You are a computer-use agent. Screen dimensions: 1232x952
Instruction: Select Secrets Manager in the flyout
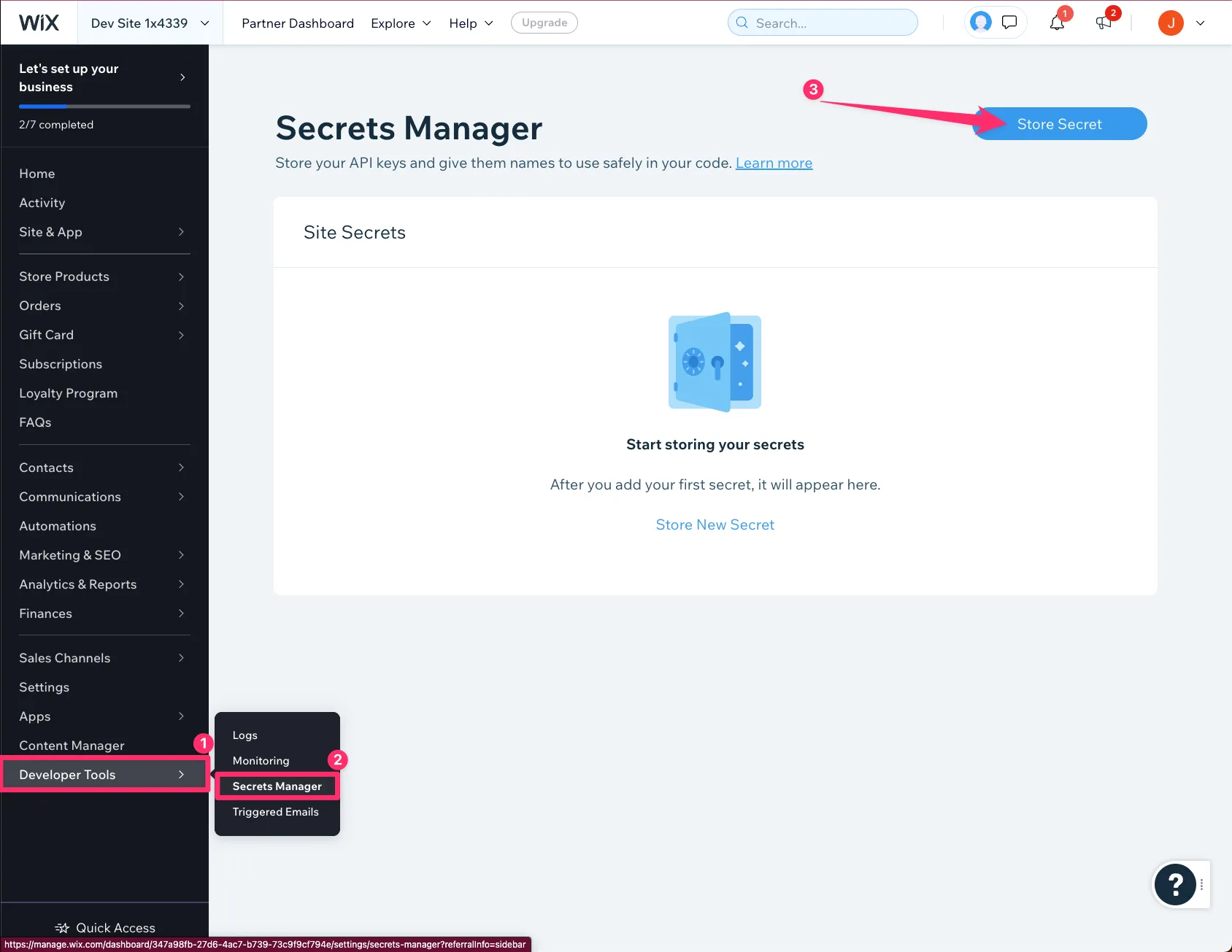(x=277, y=786)
